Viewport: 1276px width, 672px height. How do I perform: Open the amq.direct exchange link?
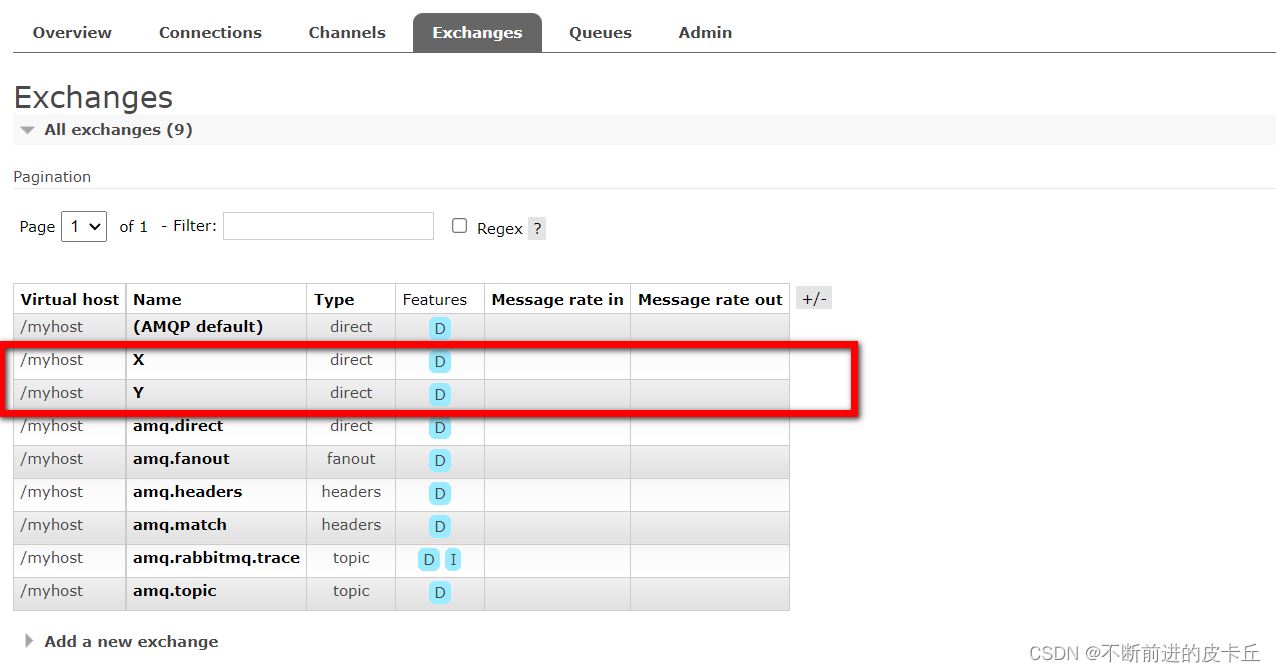coord(178,426)
